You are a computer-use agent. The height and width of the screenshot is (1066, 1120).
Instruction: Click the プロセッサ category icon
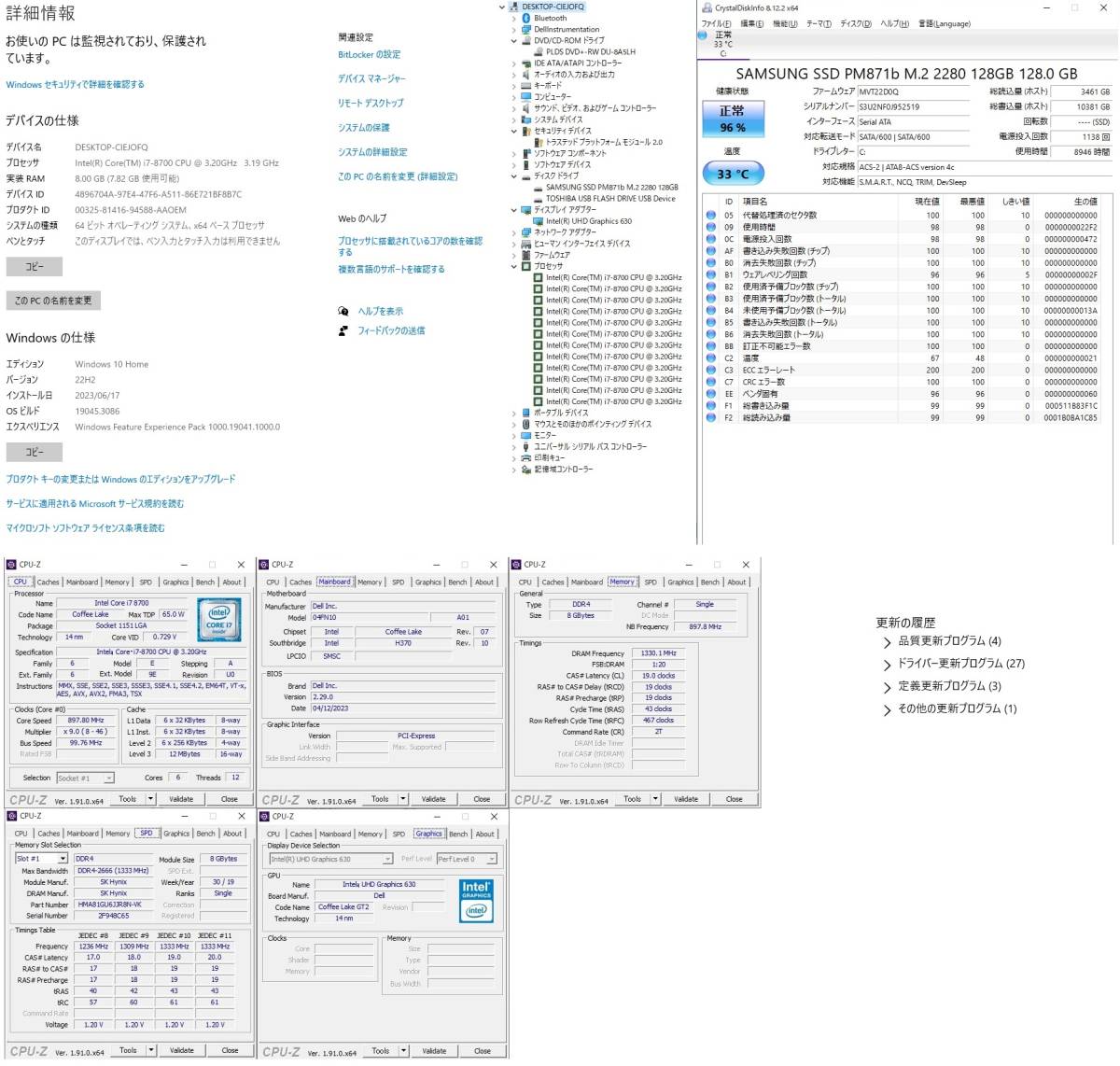tap(526, 266)
